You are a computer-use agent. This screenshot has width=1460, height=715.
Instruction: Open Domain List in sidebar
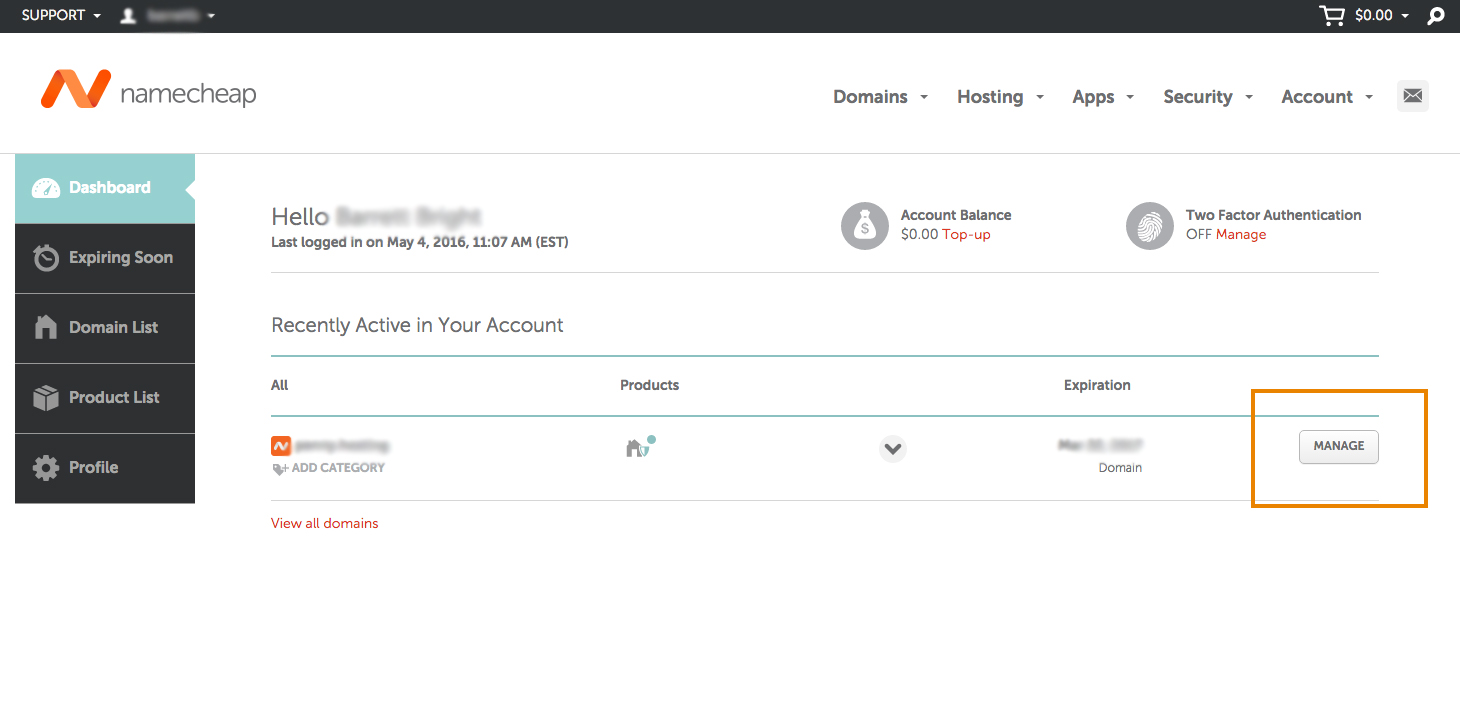pyautogui.click(x=105, y=328)
